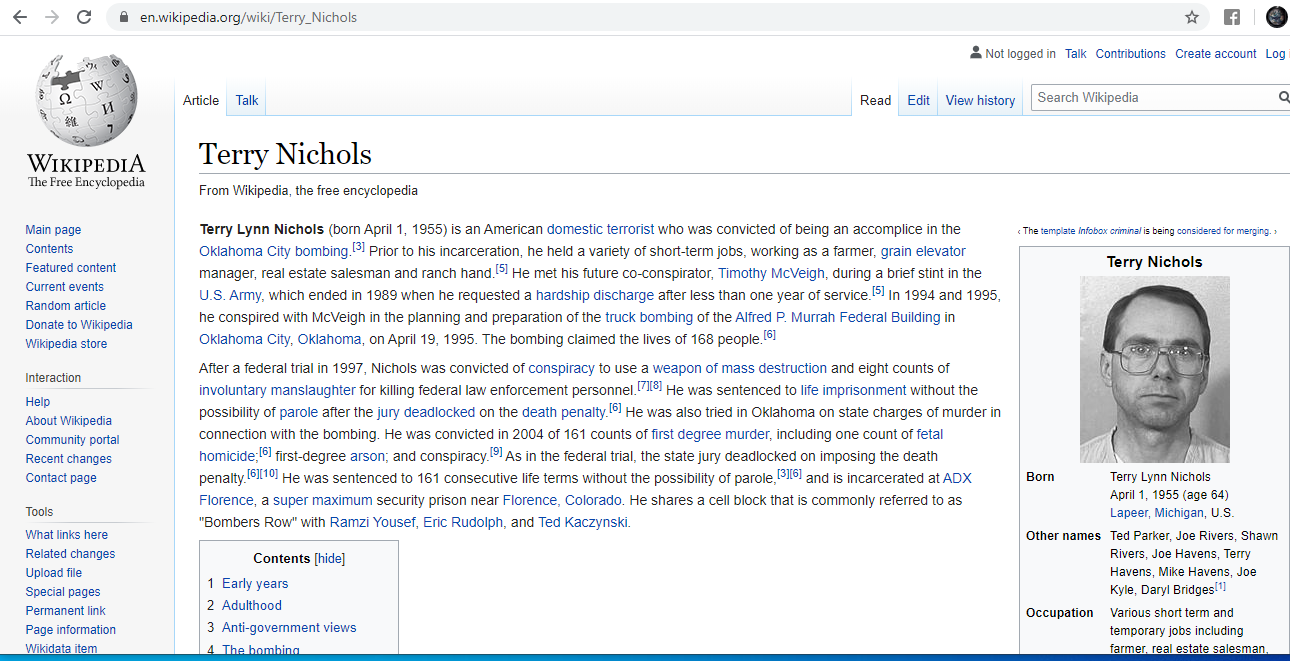Open the Ted Kaczynski link

pos(584,522)
